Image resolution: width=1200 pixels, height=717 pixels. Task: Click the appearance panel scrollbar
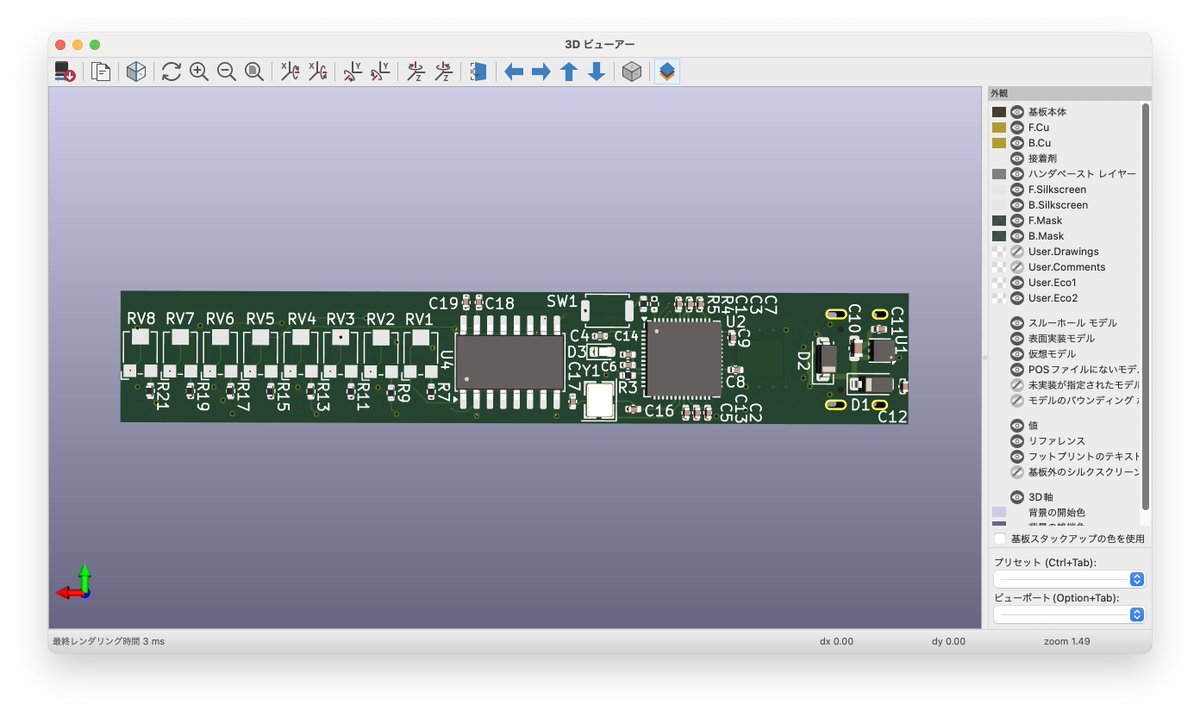click(1146, 305)
